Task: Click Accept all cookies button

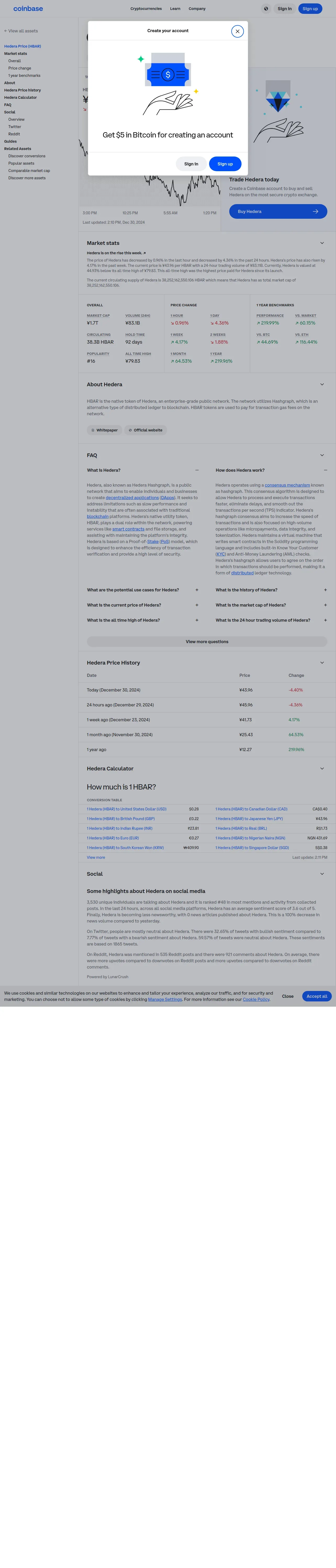Action: pyautogui.click(x=317, y=996)
